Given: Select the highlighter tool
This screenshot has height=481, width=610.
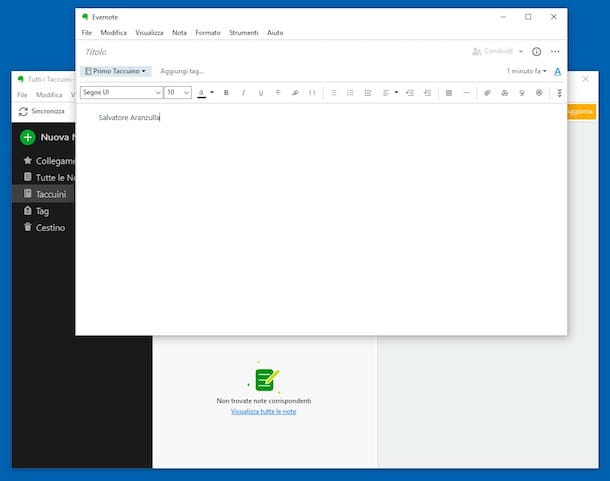Looking at the screenshot, I should (295, 93).
